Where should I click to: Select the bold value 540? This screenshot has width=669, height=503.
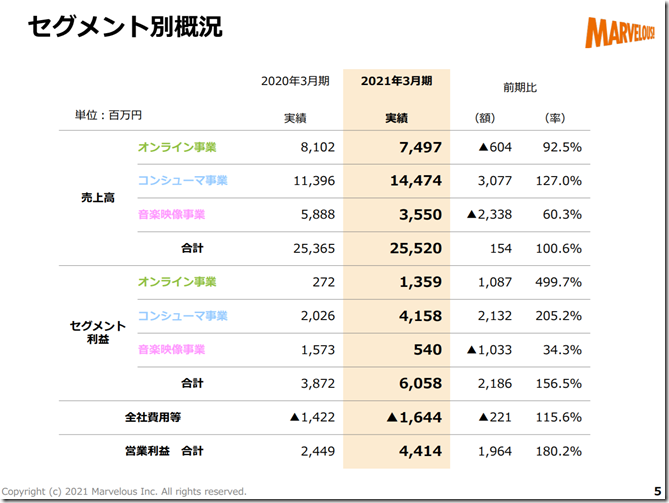(x=428, y=350)
